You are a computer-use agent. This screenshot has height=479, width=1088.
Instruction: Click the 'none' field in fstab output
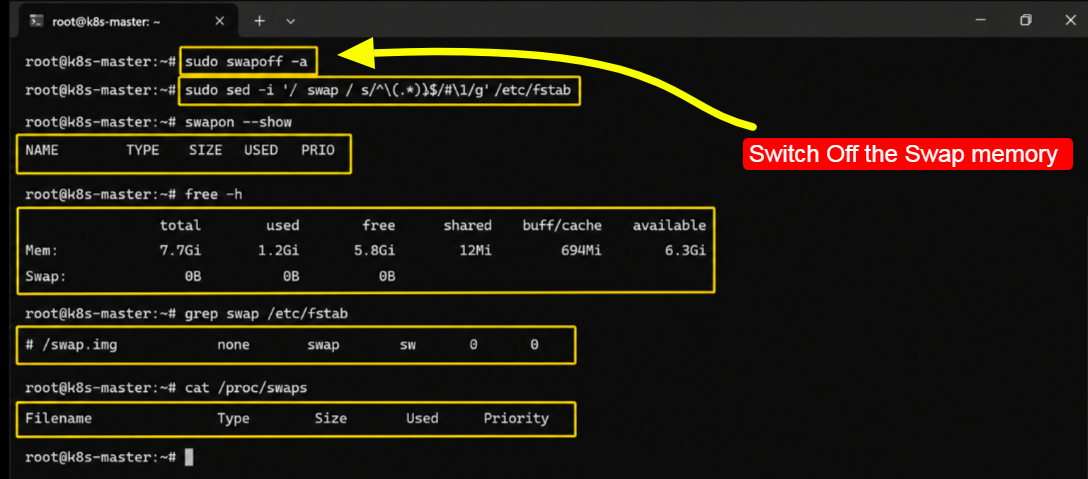(x=233, y=344)
